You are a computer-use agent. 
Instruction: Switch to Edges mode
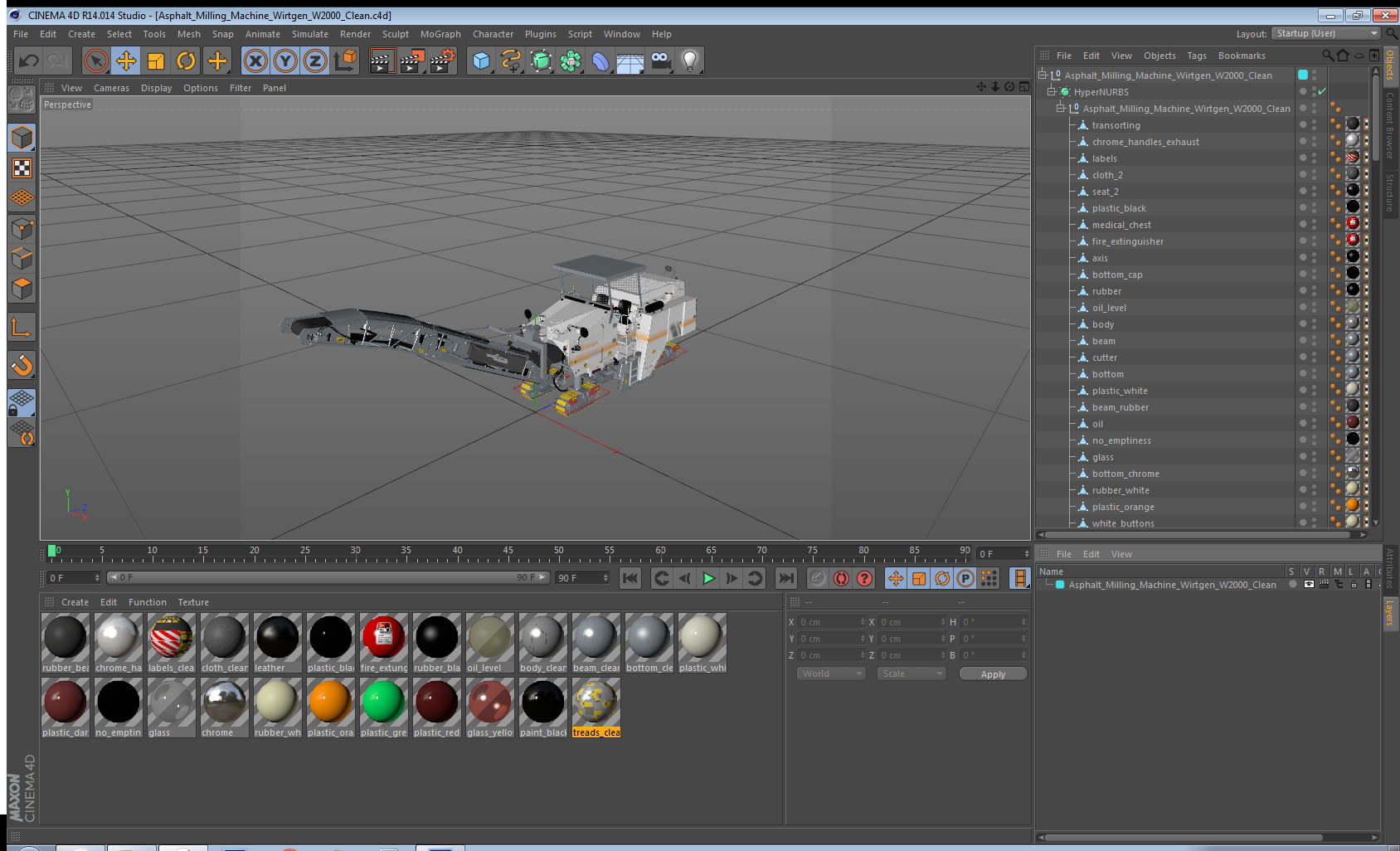click(22, 258)
